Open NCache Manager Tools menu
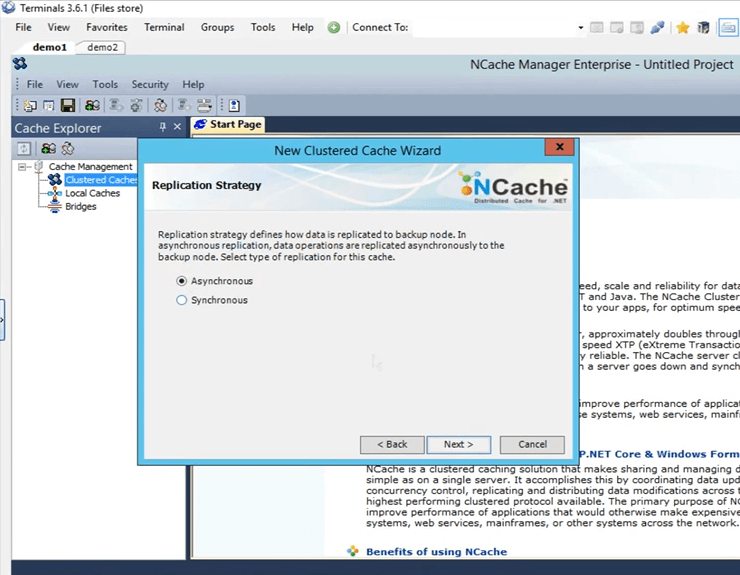The image size is (740, 575). (x=105, y=84)
